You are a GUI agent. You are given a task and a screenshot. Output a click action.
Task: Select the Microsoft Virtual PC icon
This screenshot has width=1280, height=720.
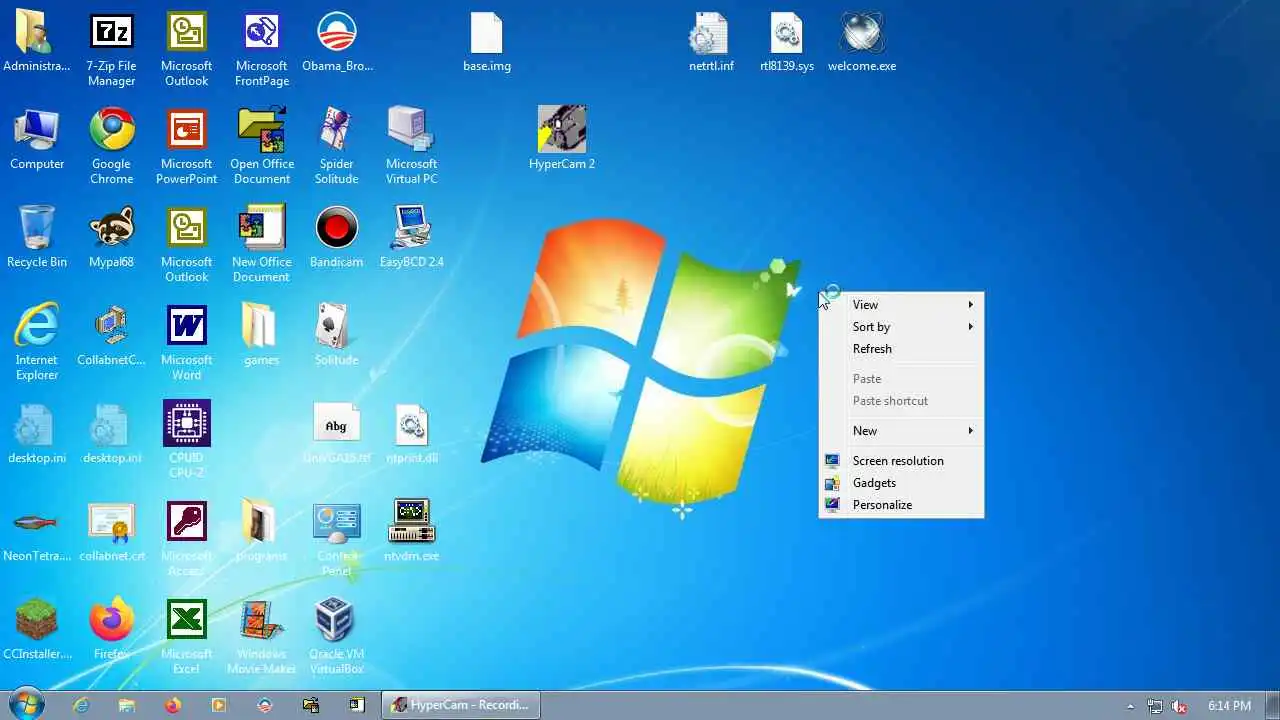412,146
